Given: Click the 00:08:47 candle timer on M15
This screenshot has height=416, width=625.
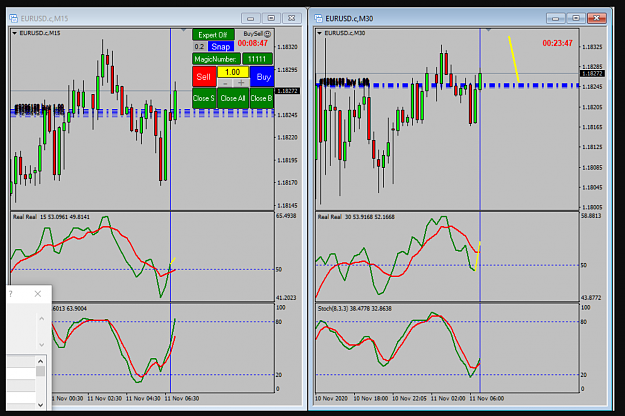Looking at the screenshot, I should pyautogui.click(x=253, y=43).
